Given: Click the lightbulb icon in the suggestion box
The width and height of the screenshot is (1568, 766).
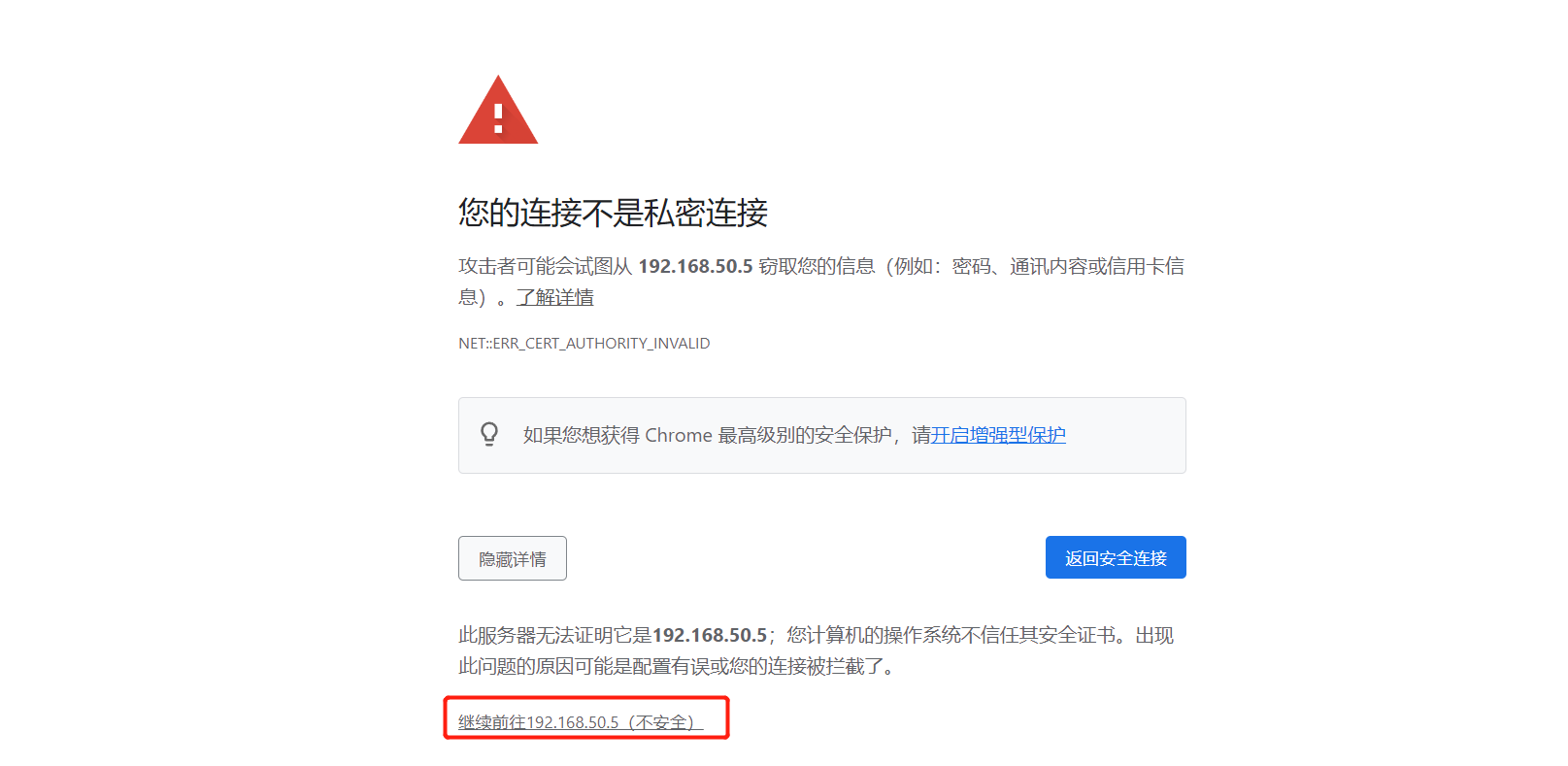Looking at the screenshot, I should pos(489,434).
